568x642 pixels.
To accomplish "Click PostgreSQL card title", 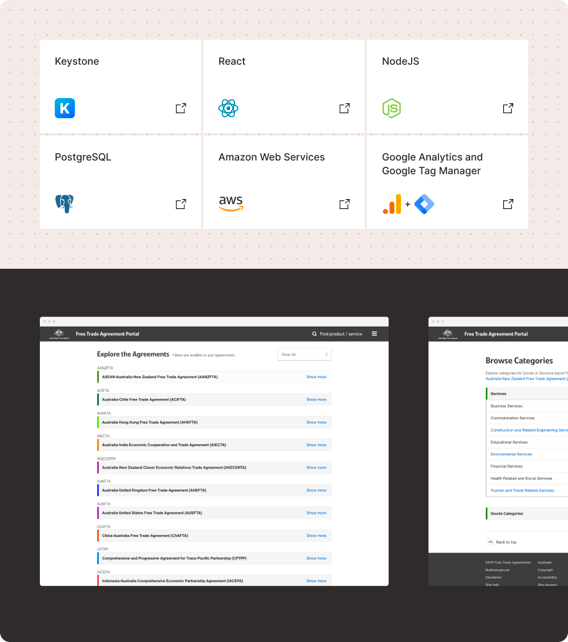I will tap(83, 157).
